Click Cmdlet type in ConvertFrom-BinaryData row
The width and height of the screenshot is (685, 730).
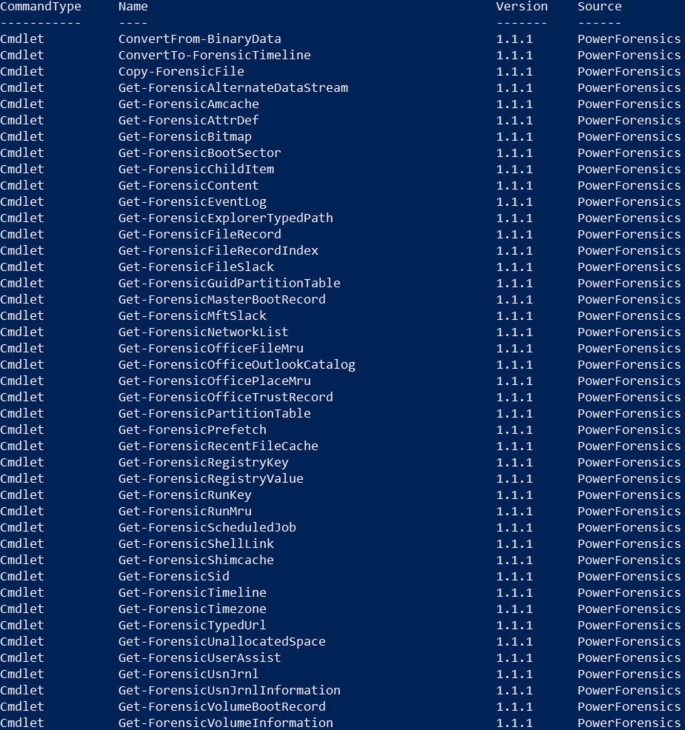22,39
